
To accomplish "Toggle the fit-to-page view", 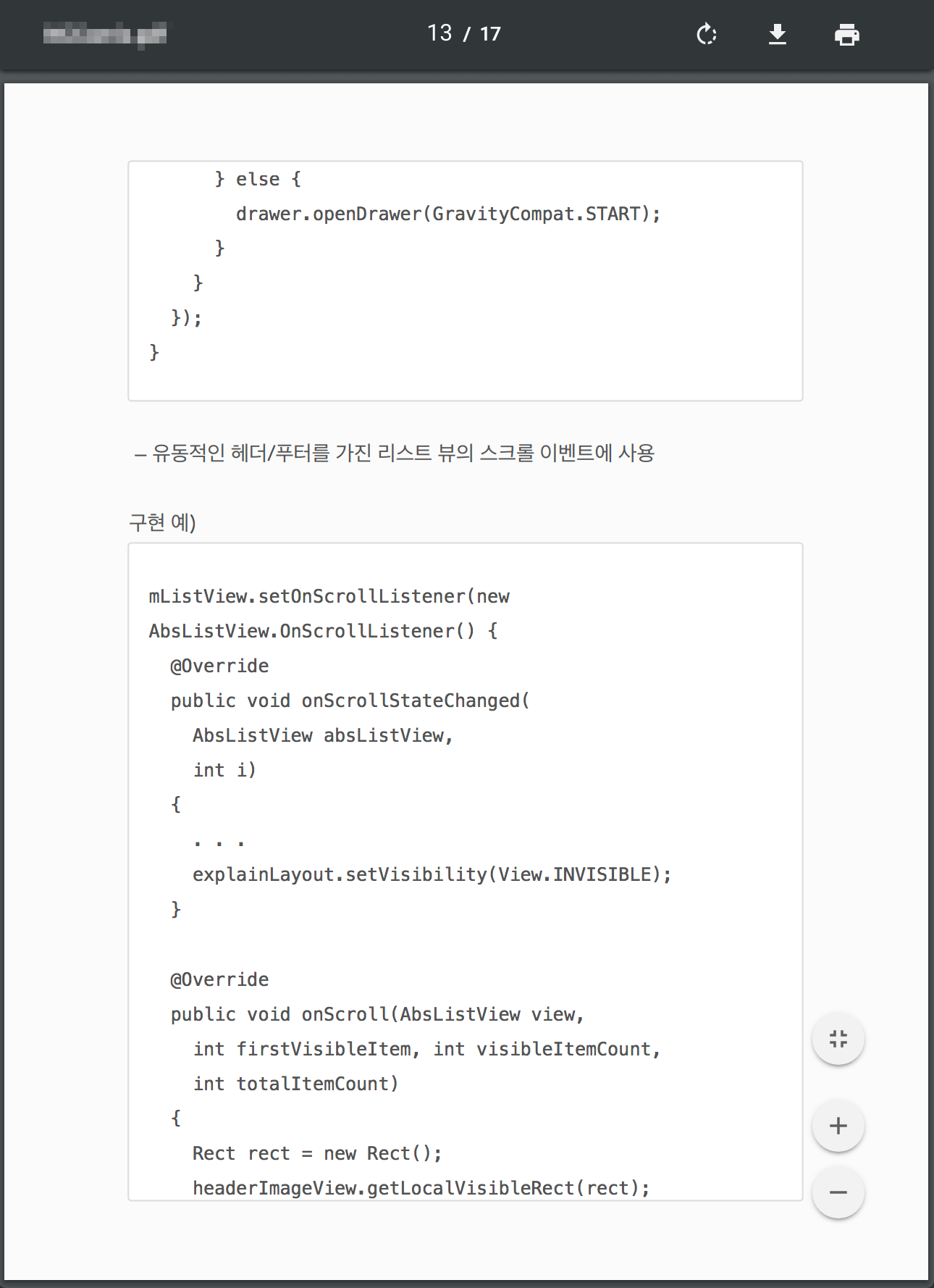I will coord(838,1039).
